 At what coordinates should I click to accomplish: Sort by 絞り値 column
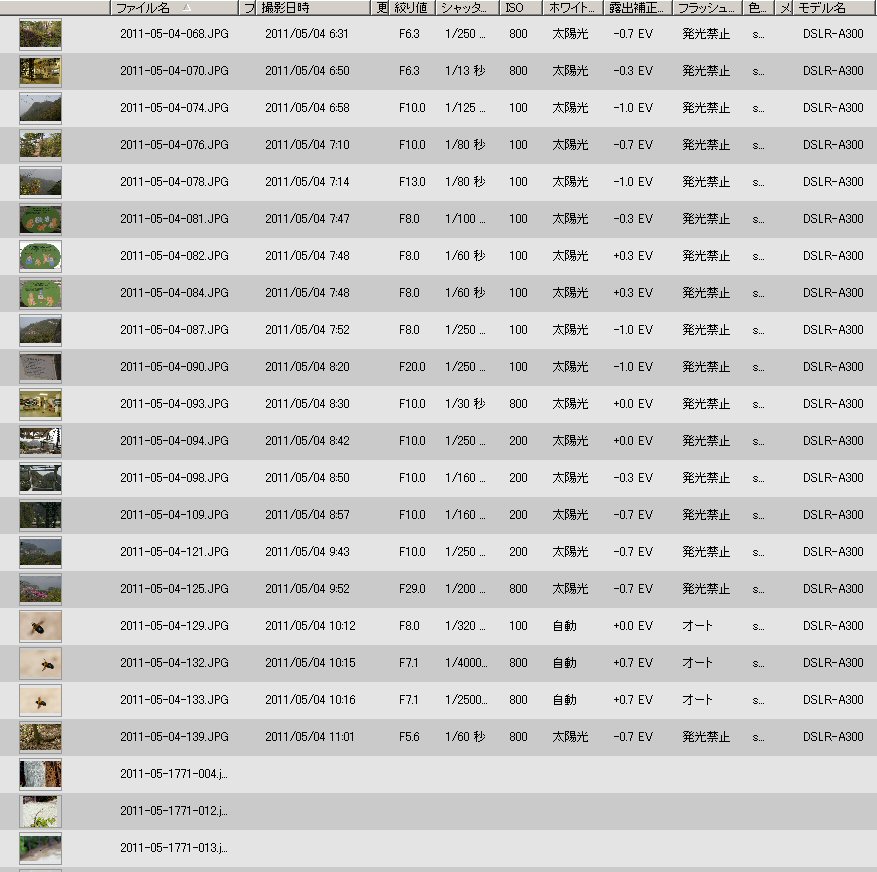coord(410,8)
